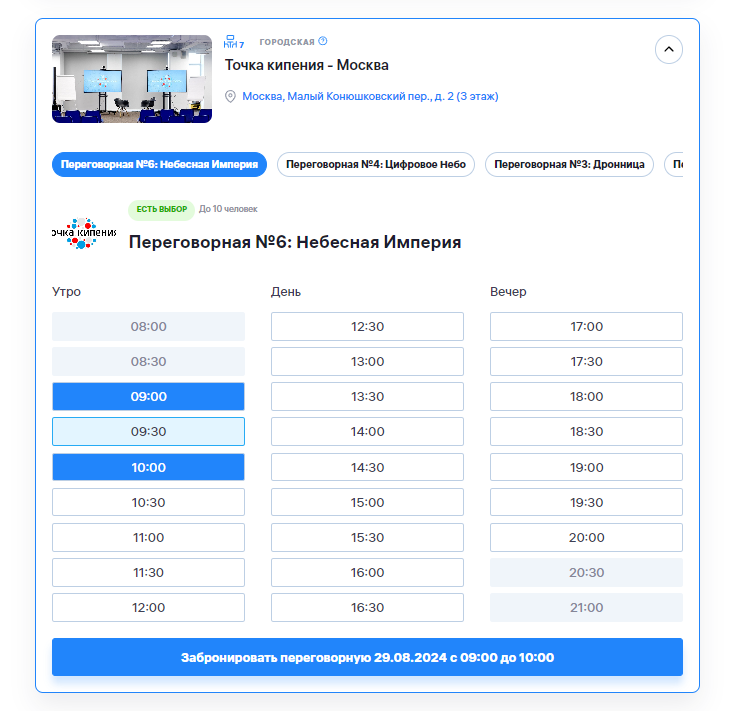The image size is (733, 711).
Task: Click the seats icon with number 7
Action: coord(234,42)
